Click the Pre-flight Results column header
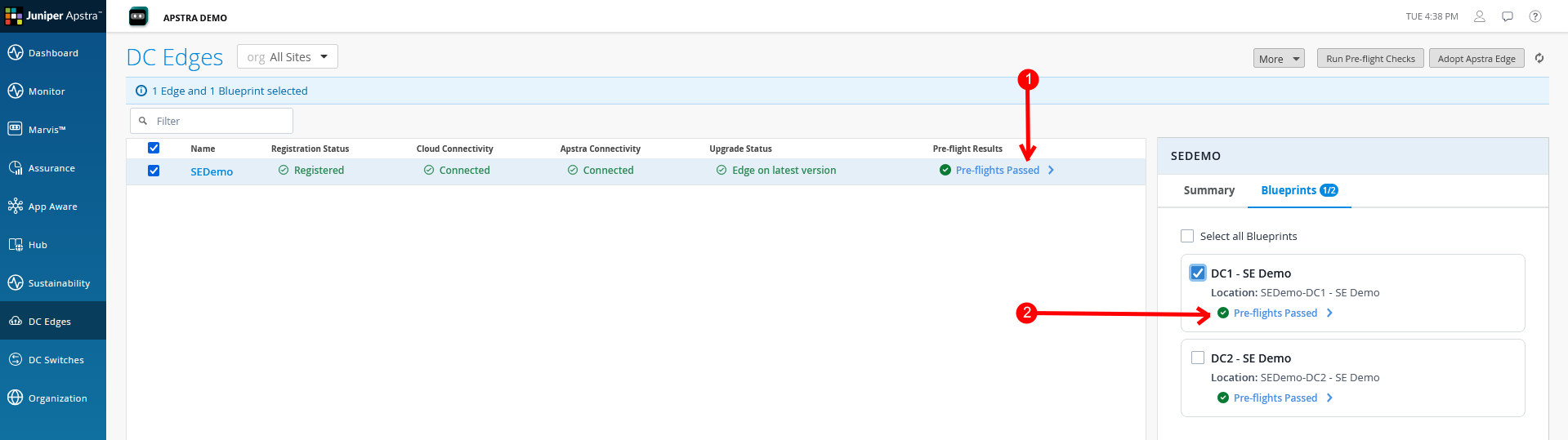Image resolution: width=1568 pixels, height=440 pixels. coord(967,149)
